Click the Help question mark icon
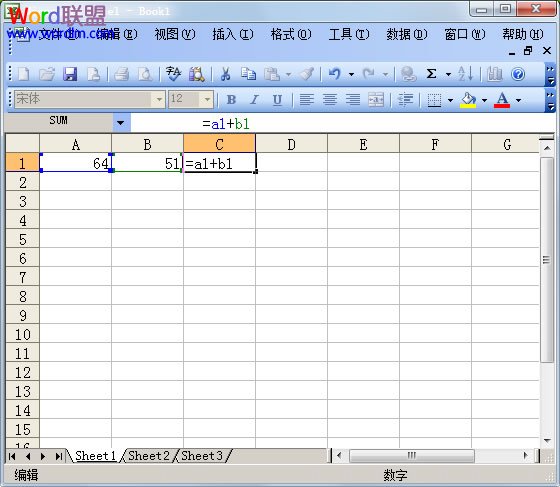Viewport: 560px width, 487px height. point(518,74)
